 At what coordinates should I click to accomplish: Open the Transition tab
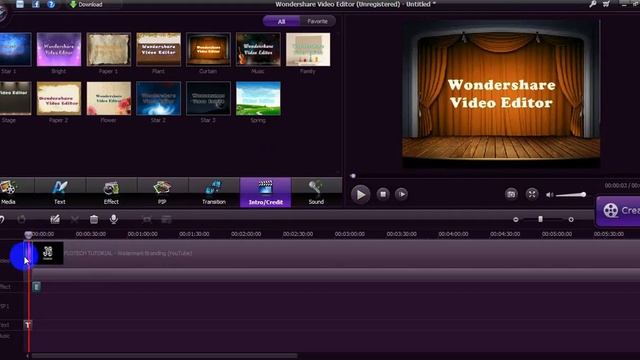(x=214, y=193)
